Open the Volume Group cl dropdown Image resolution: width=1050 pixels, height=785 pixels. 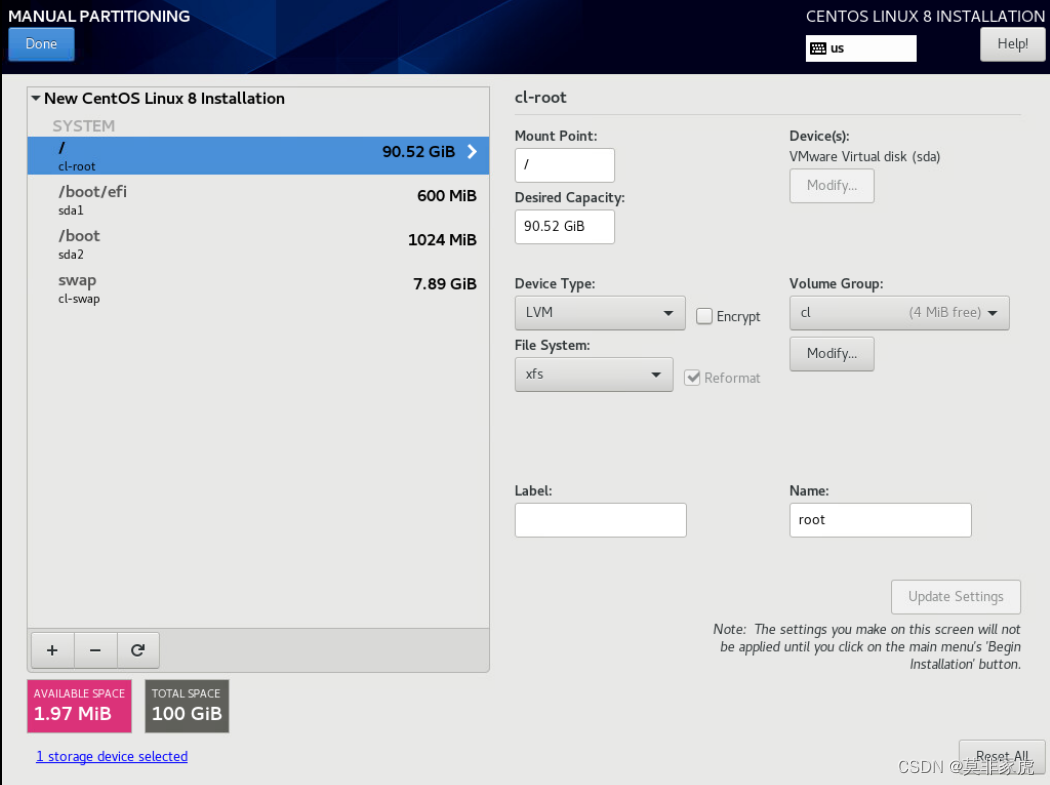pos(899,313)
